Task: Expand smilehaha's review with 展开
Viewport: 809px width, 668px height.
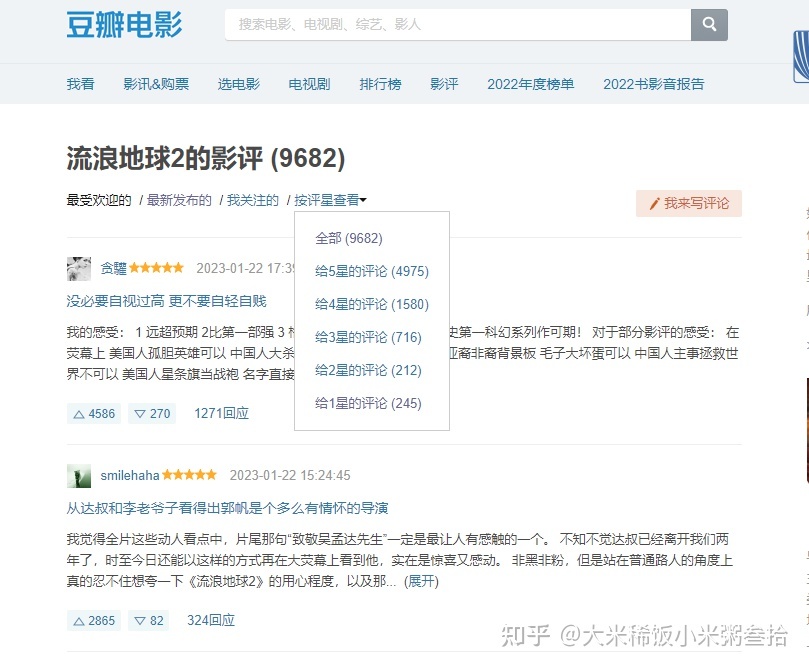Action: click(422, 581)
